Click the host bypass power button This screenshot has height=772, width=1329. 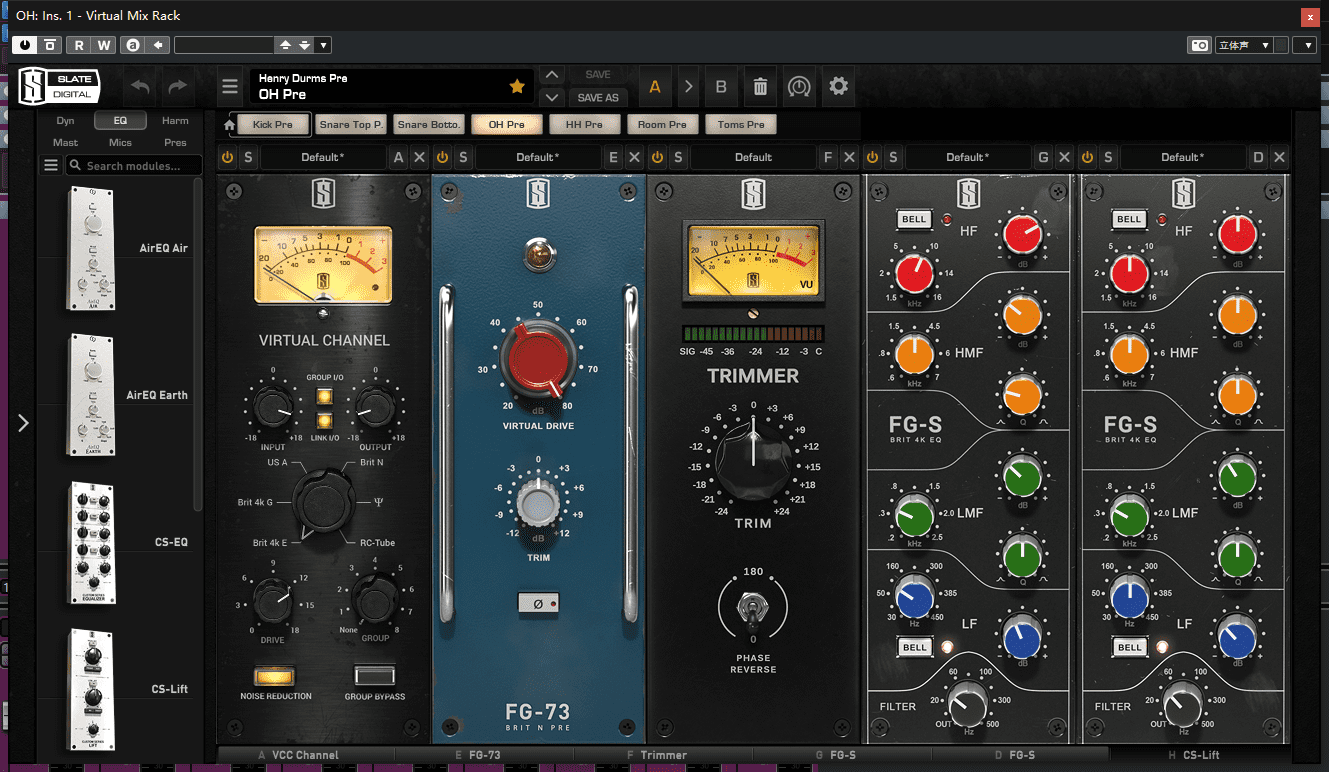(25, 45)
